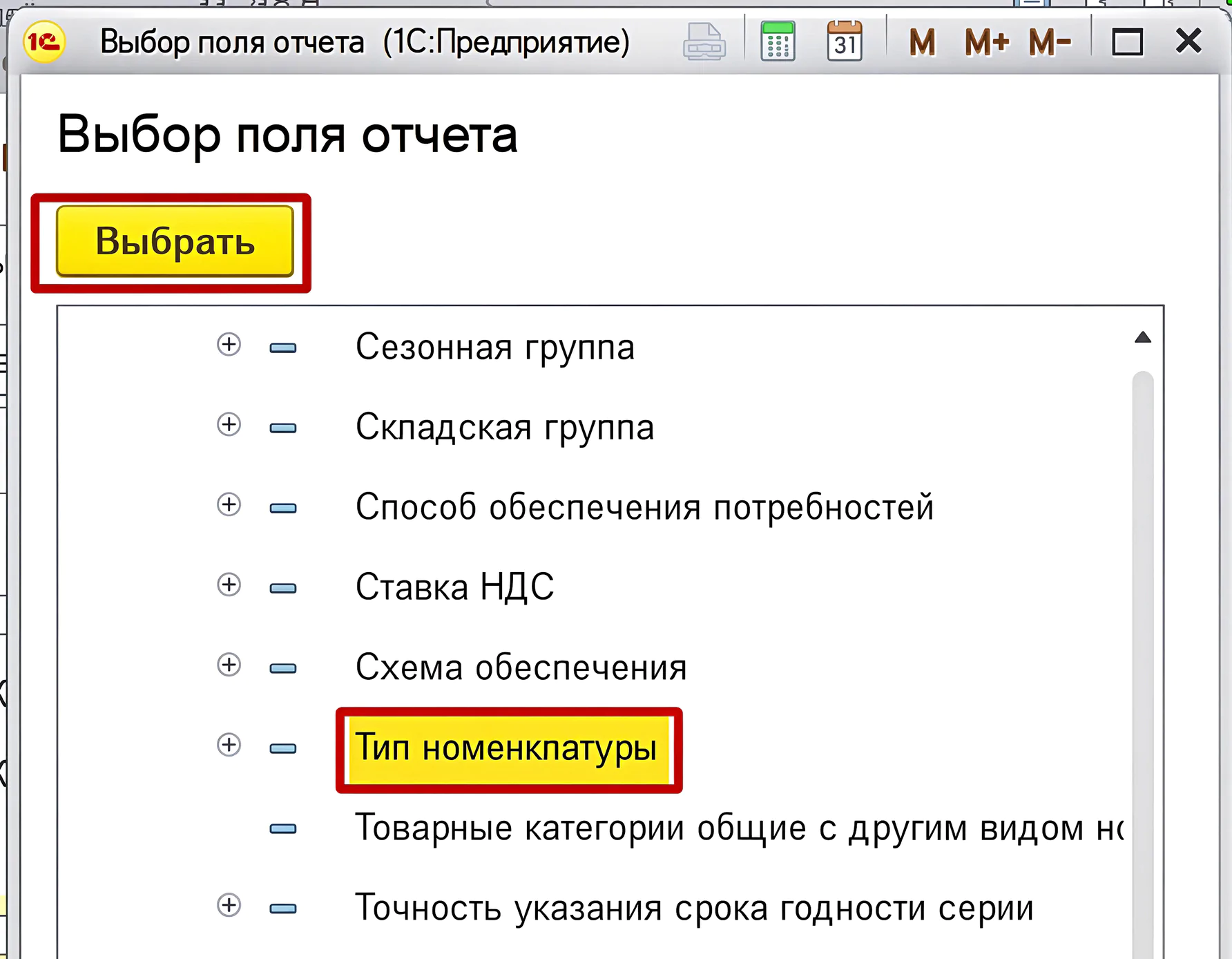Click the field icon beside Товарные категории общие

coord(283,828)
